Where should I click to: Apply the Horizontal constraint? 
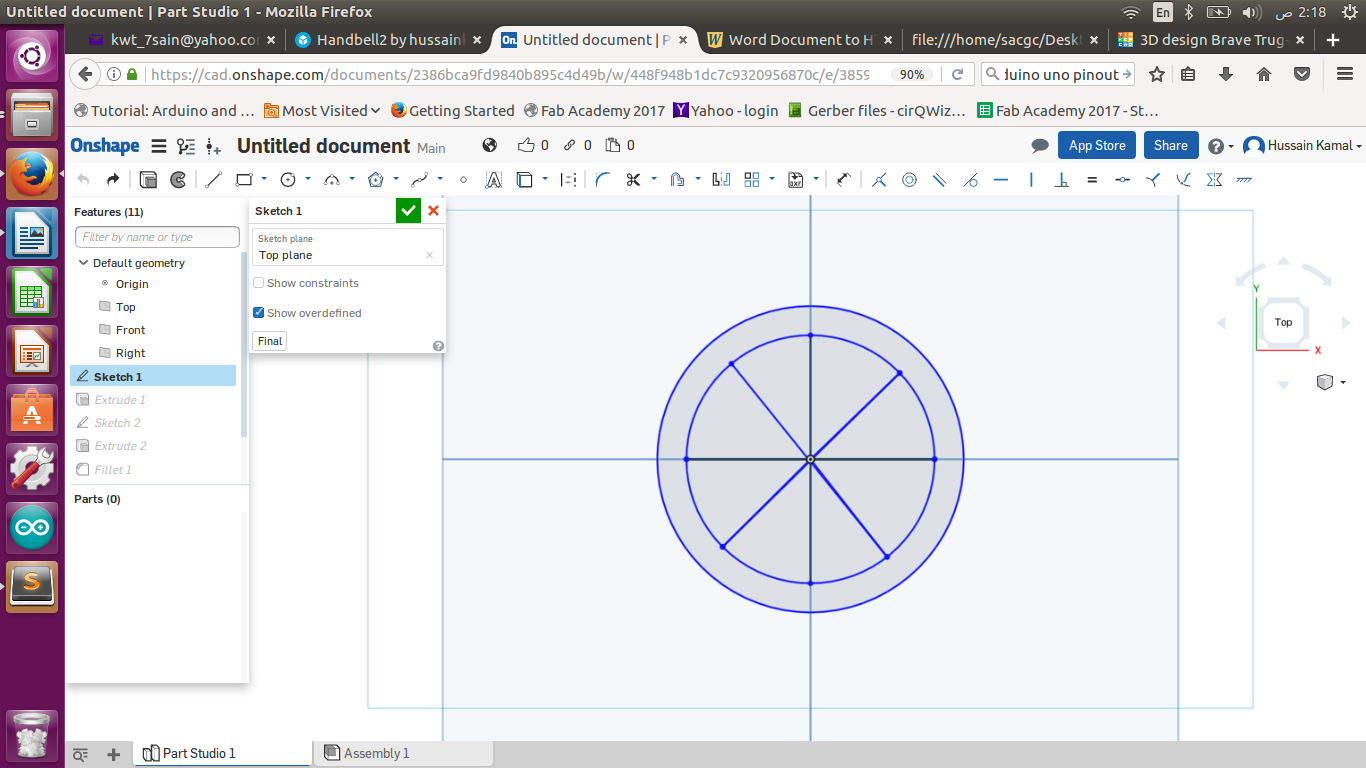click(1001, 180)
